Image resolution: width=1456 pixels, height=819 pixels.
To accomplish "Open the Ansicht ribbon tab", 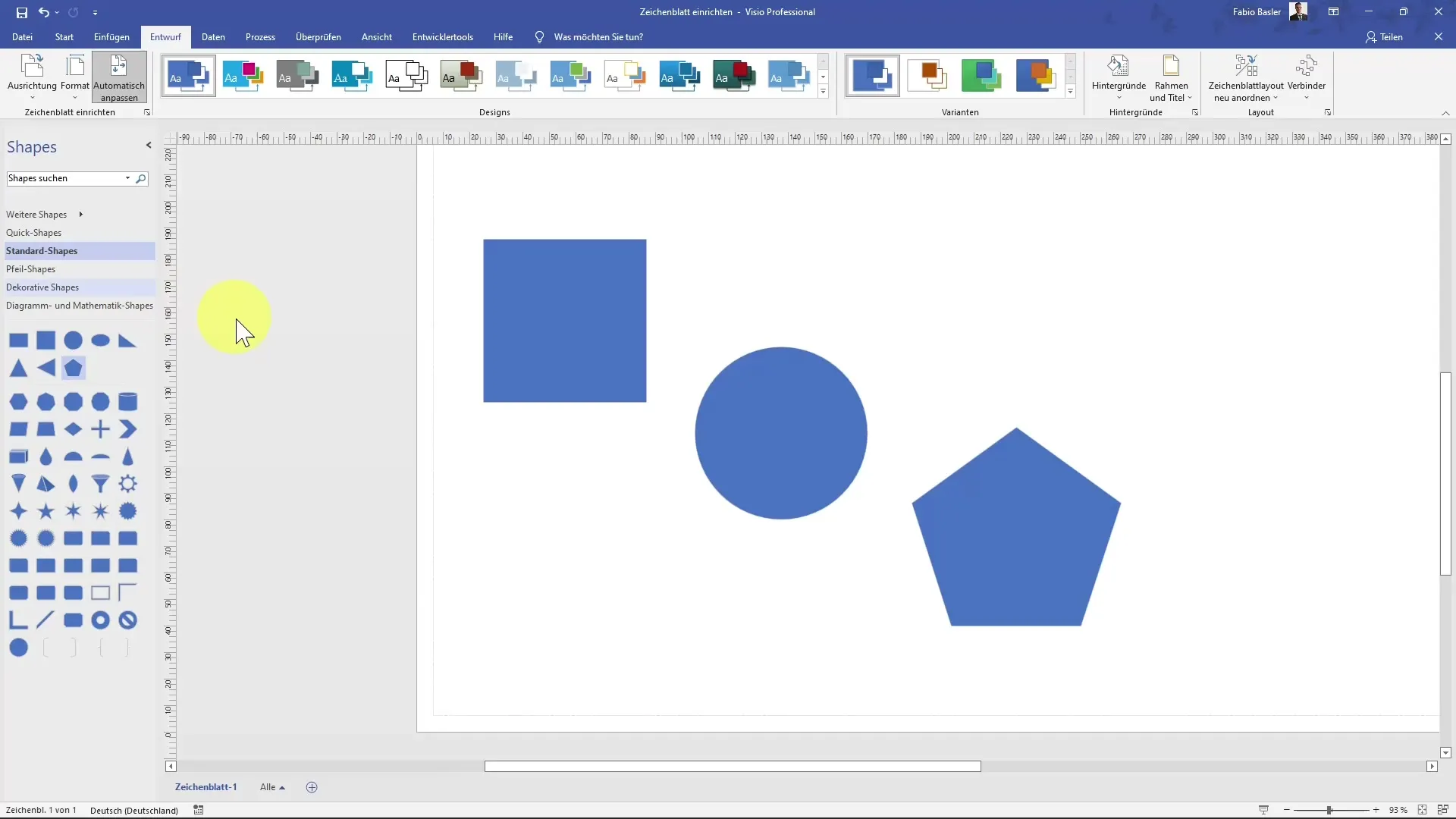I will pos(377,37).
